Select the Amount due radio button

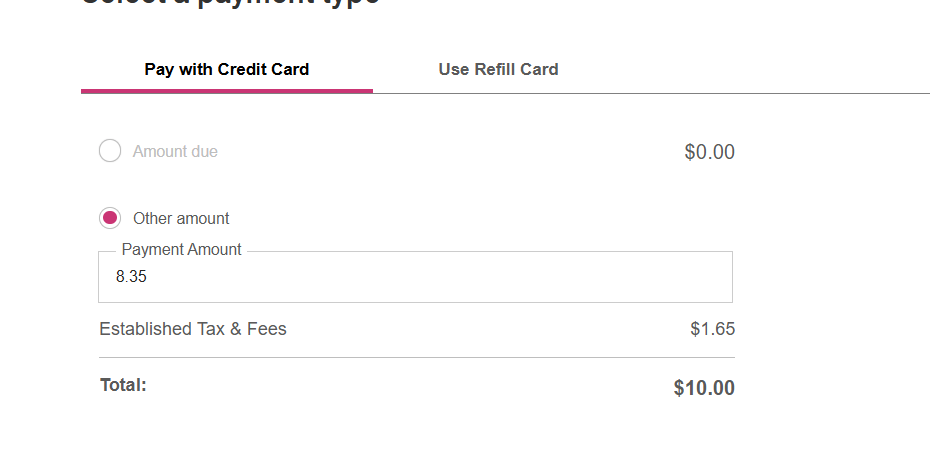(x=110, y=151)
